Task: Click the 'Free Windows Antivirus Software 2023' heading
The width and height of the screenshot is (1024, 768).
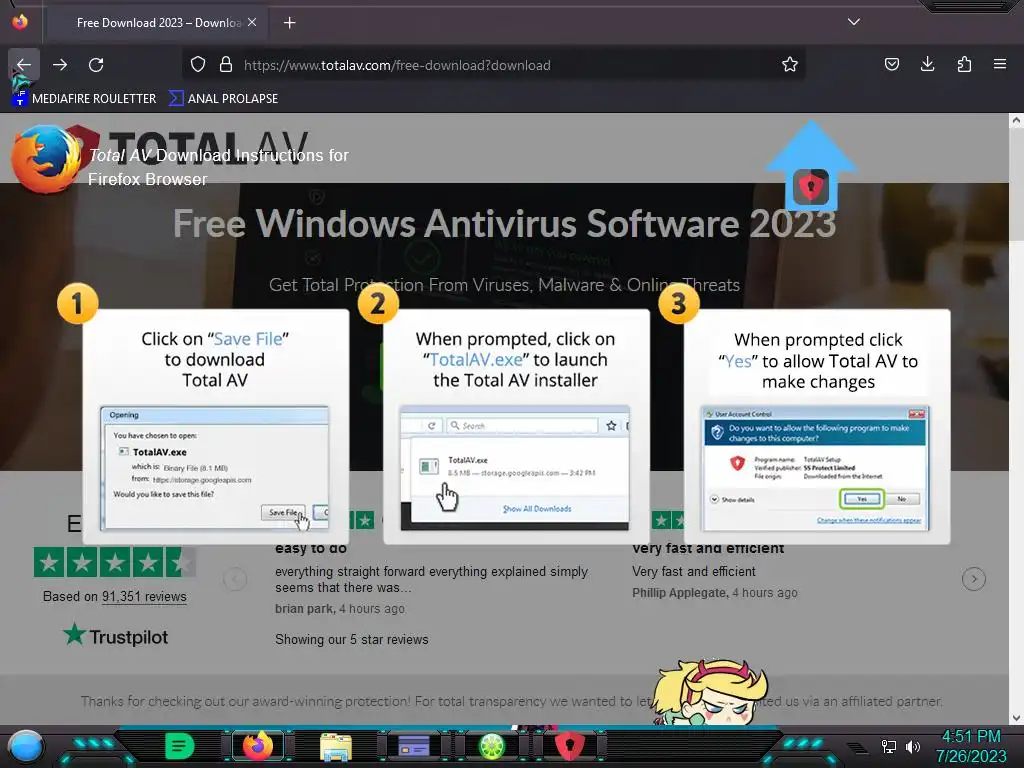Action: [x=504, y=224]
